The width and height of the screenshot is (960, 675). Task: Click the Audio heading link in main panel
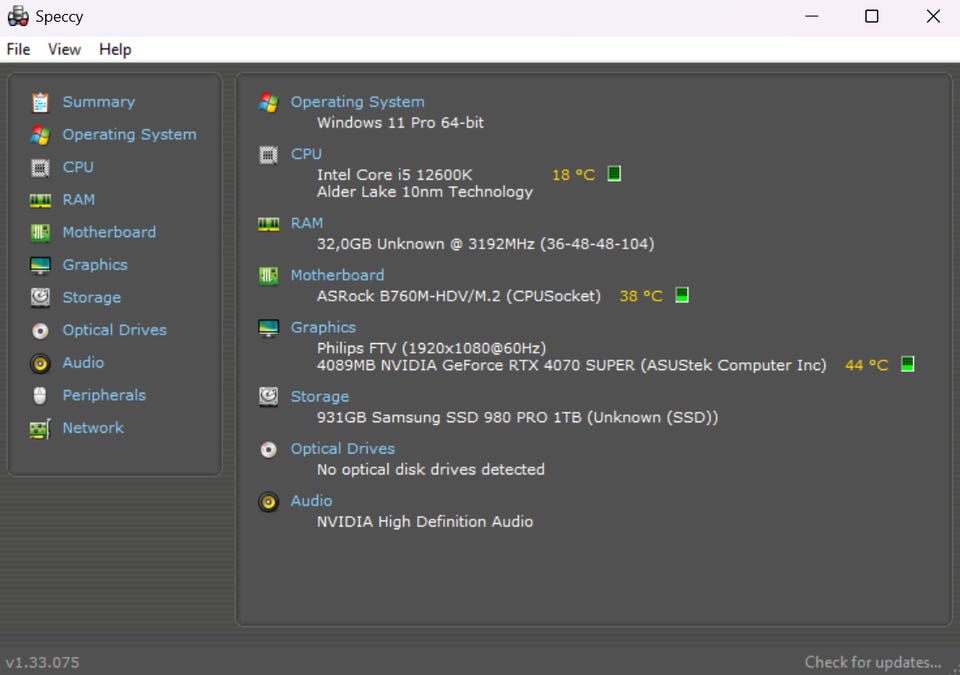click(x=311, y=500)
